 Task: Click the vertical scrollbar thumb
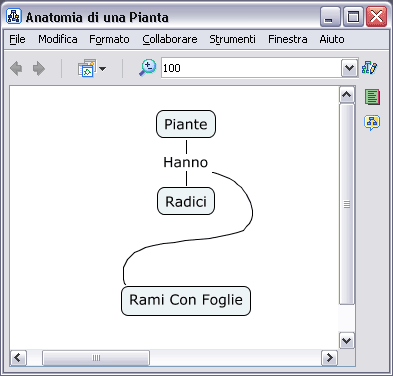[x=347, y=204]
